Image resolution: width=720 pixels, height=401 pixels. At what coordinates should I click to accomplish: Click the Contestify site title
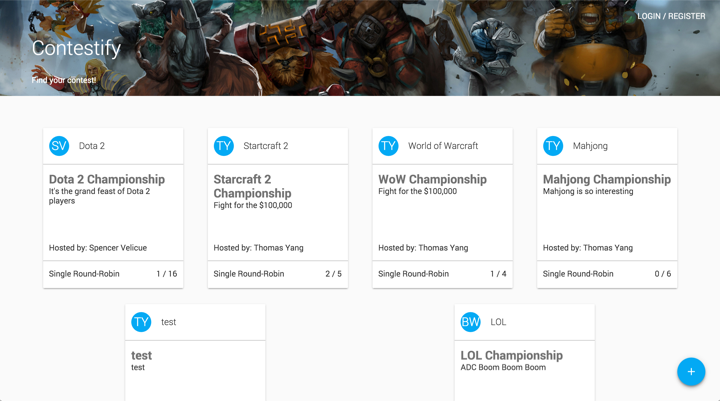pyautogui.click(x=76, y=48)
